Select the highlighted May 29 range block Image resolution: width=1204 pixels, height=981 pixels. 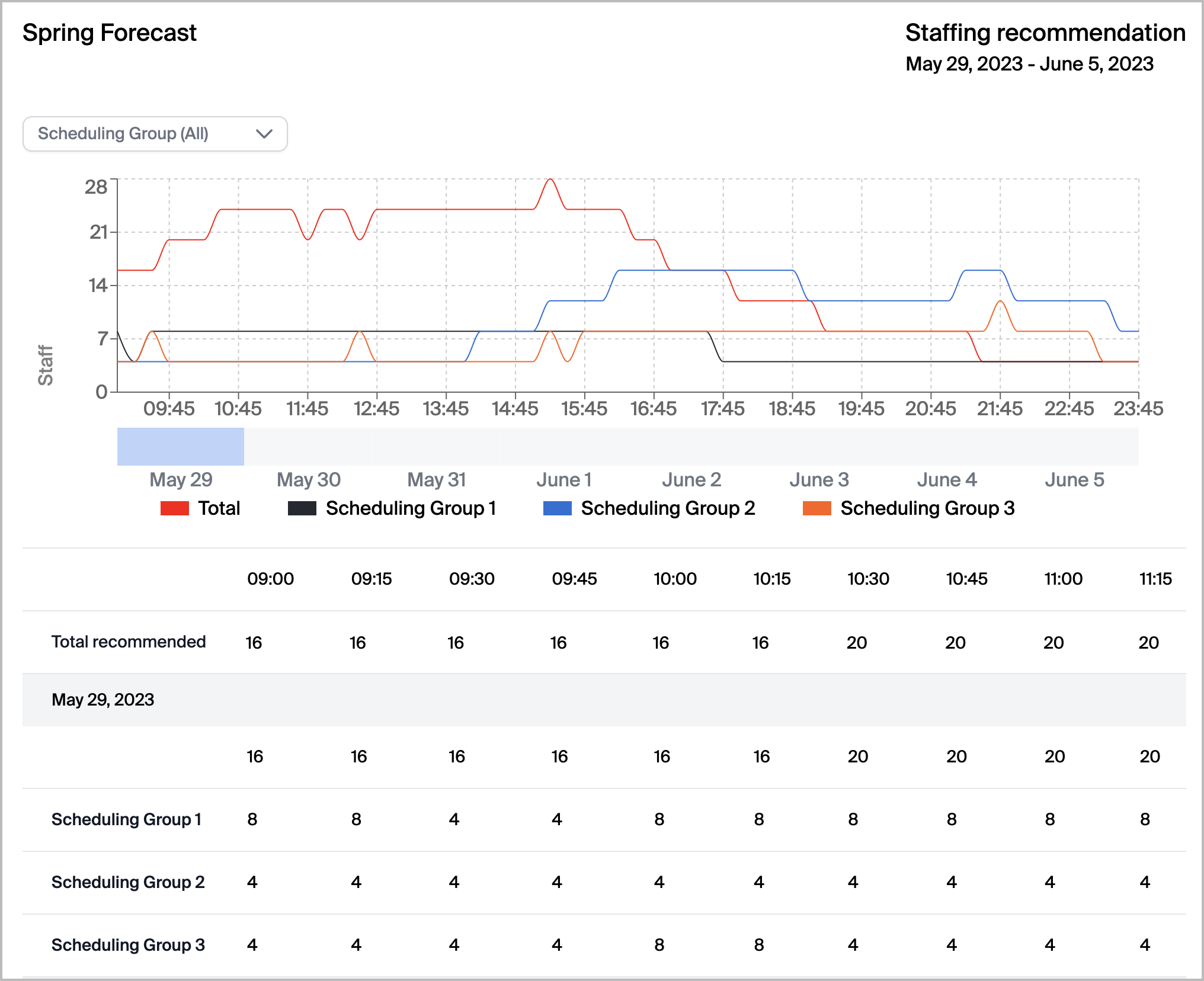point(181,447)
